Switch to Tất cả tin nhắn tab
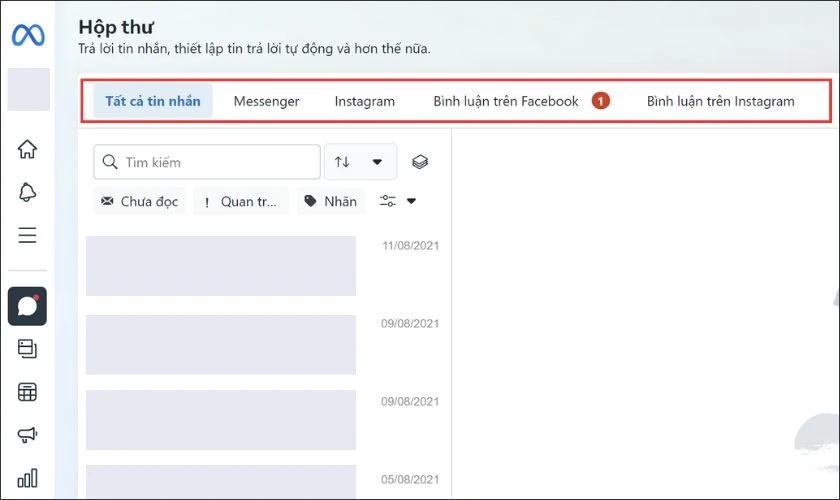Screen dimensions: 840x500 pyautogui.click(x=153, y=101)
